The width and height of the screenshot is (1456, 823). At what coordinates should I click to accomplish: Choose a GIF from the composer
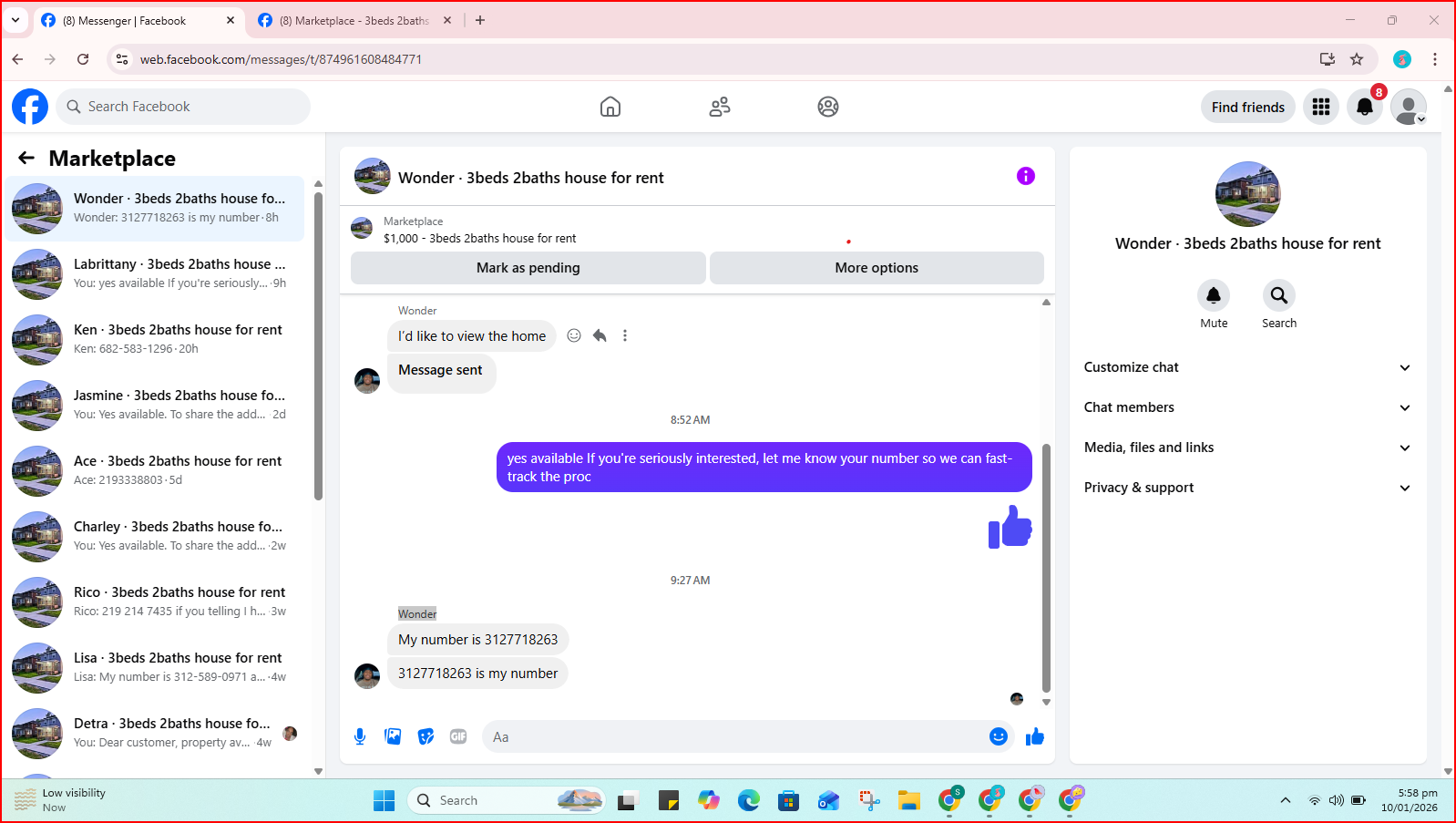(458, 736)
